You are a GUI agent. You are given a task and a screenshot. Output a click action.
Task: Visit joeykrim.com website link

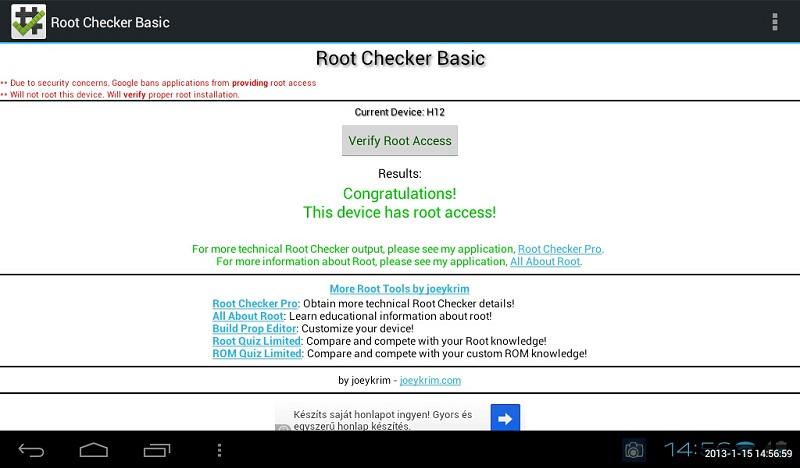(430, 380)
